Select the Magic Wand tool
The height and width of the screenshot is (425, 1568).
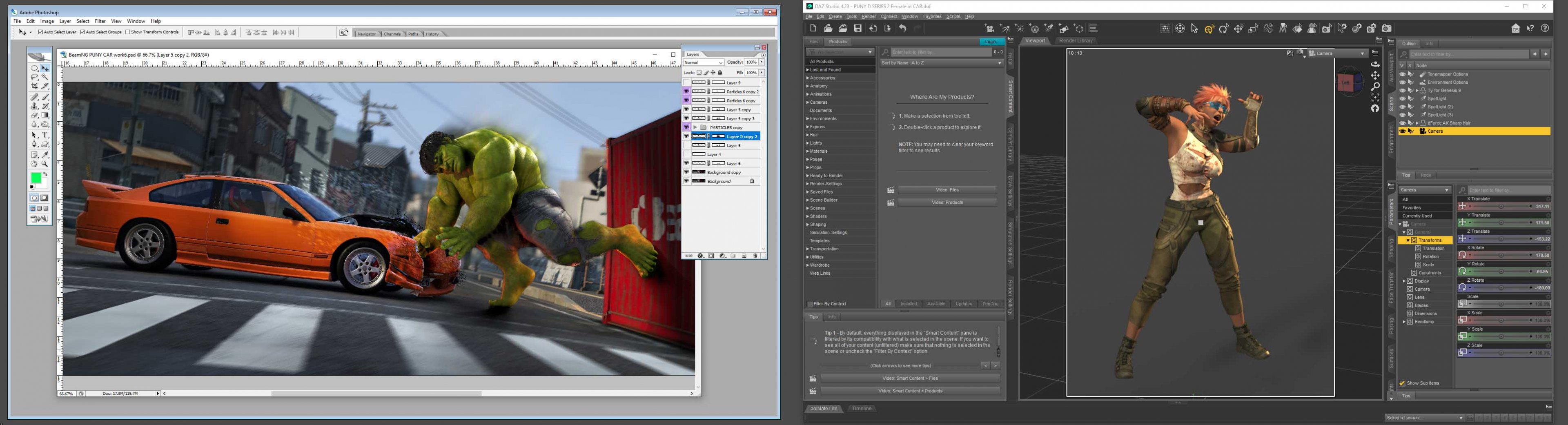coord(45,77)
